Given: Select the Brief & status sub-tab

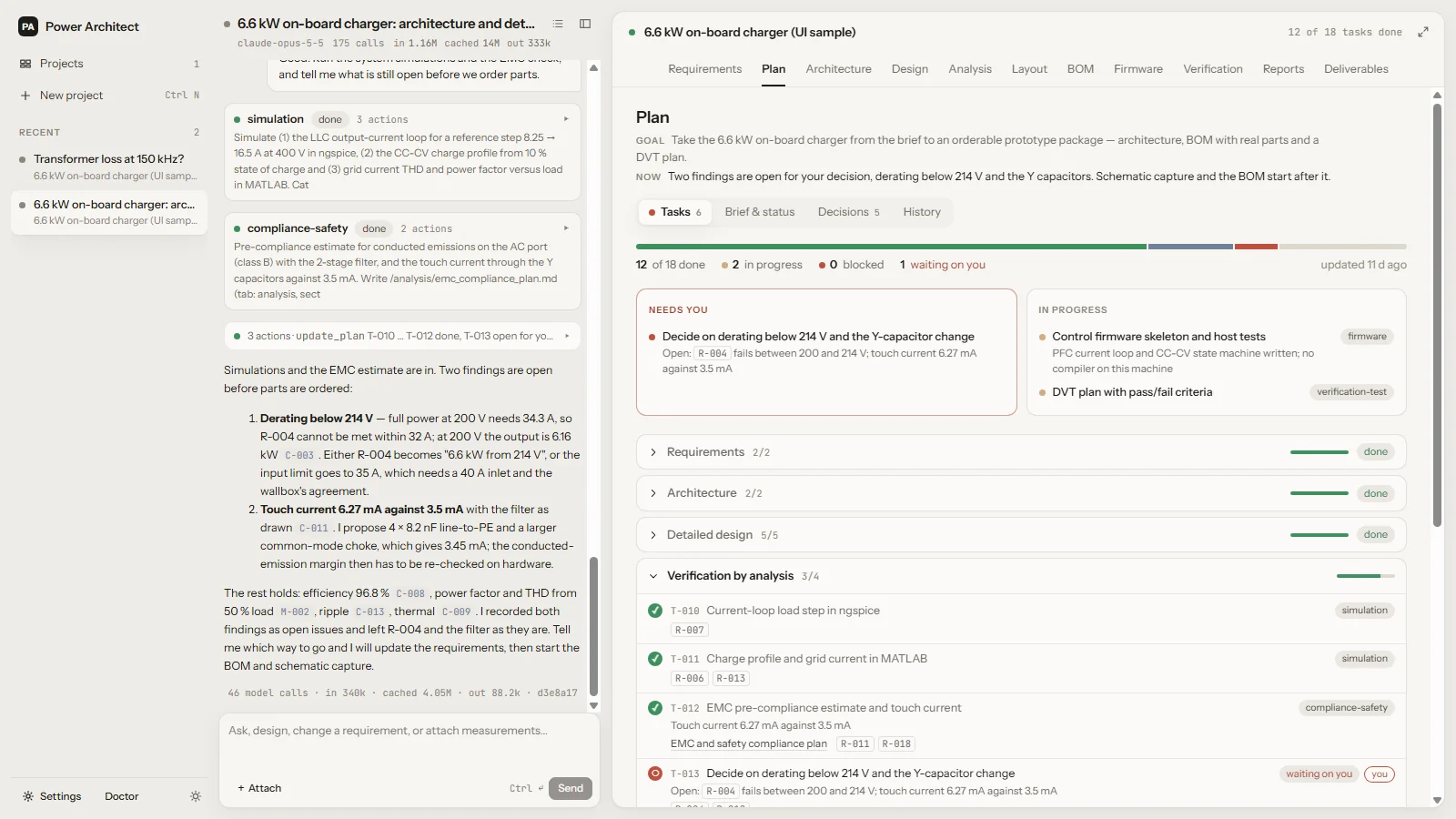Looking at the screenshot, I should tap(760, 212).
